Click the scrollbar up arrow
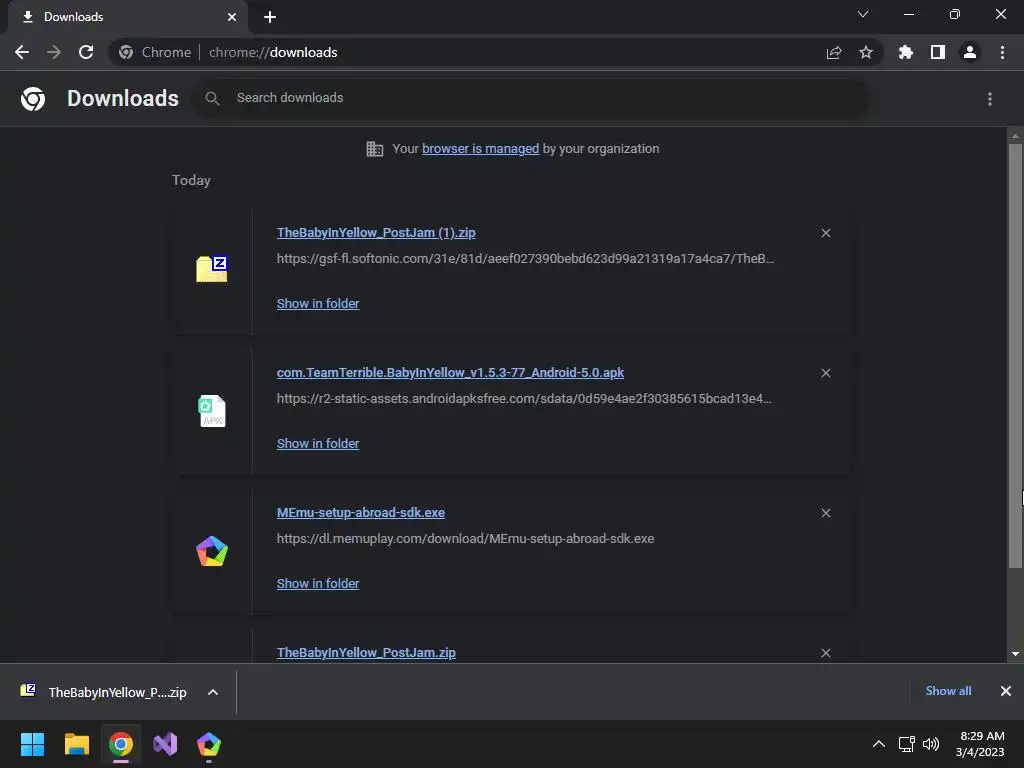The height and width of the screenshot is (768, 1024). (x=1015, y=136)
